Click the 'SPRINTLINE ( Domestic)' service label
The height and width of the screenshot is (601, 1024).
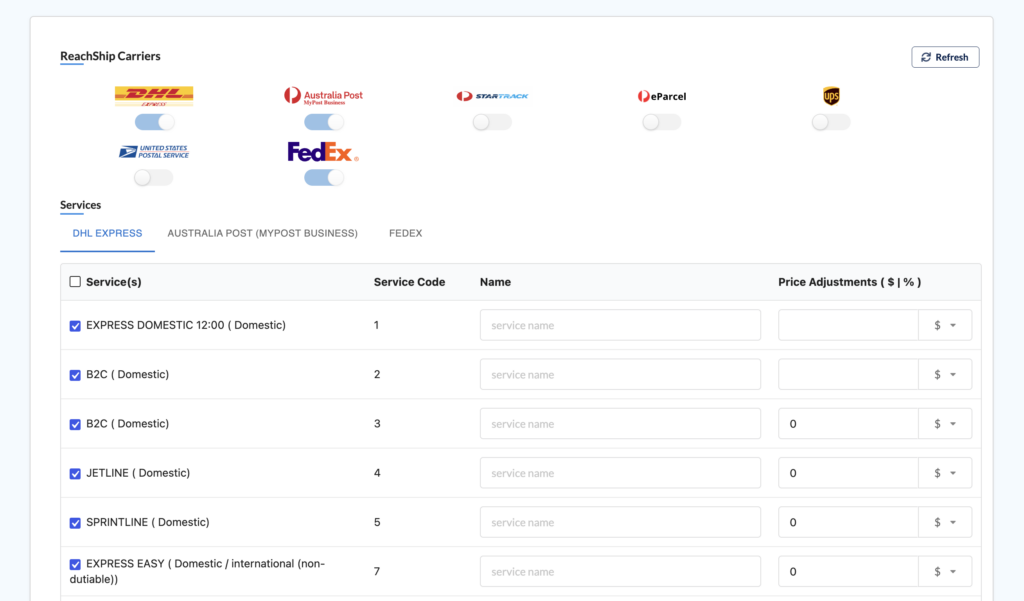[x=148, y=523]
